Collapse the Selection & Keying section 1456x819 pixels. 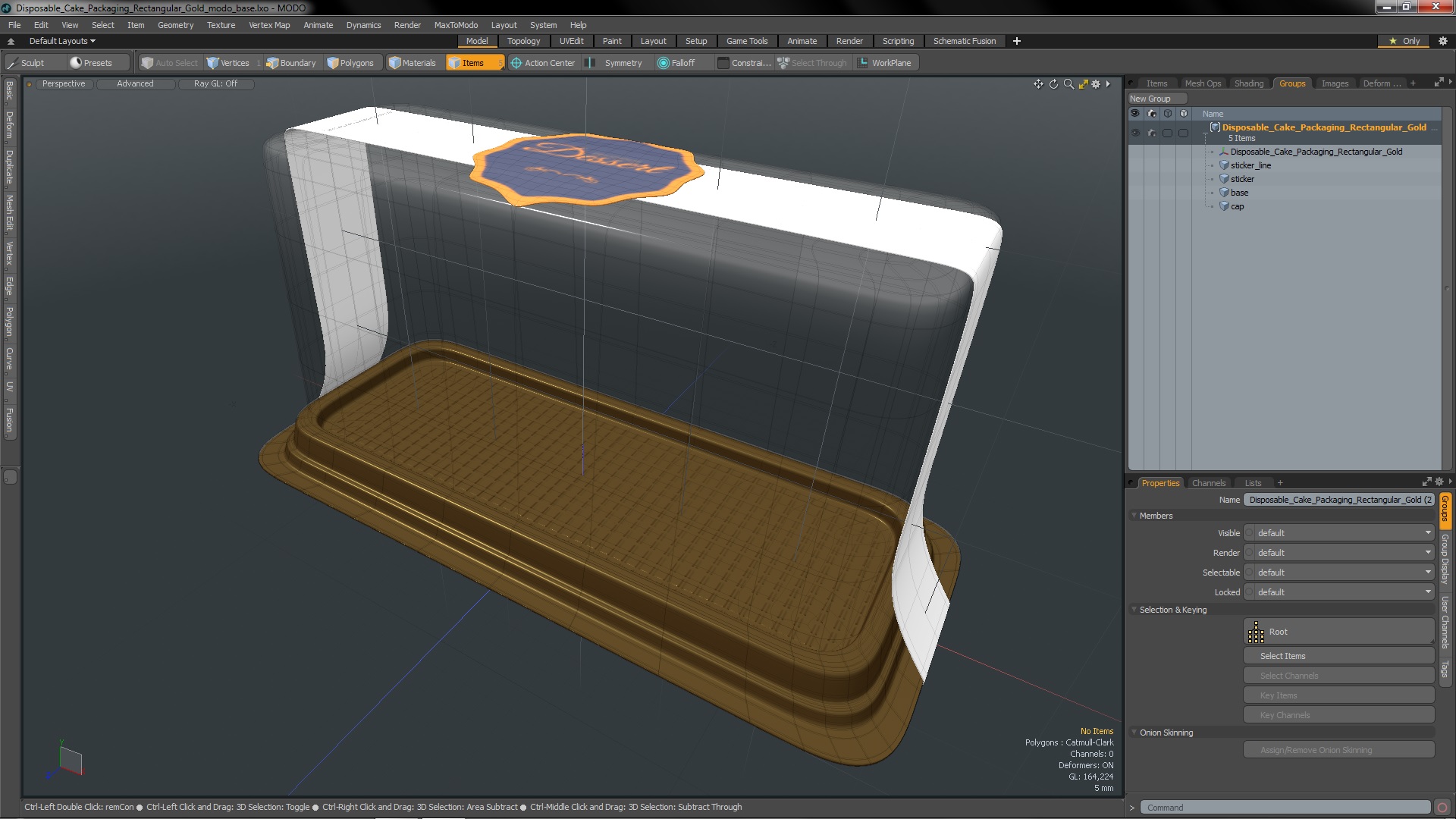coord(1134,610)
